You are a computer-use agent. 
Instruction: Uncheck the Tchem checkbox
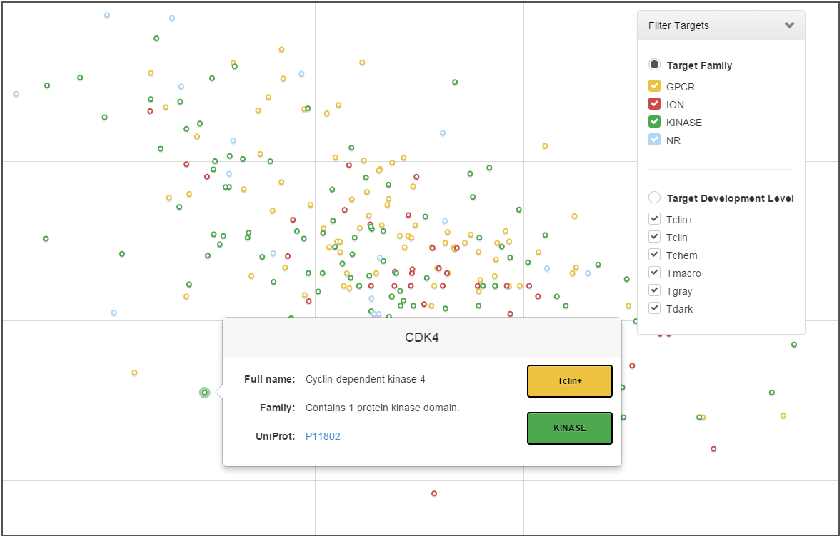pos(654,255)
